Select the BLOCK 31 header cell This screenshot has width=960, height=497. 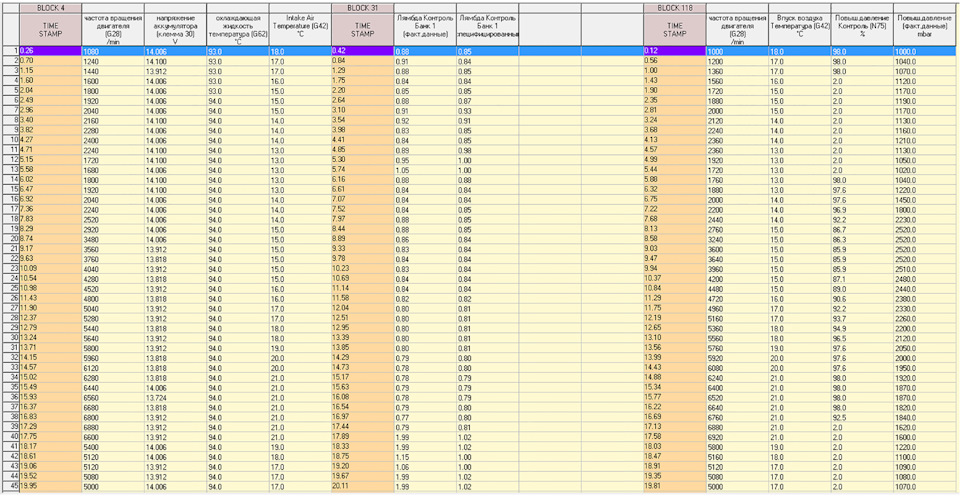[362, 9]
